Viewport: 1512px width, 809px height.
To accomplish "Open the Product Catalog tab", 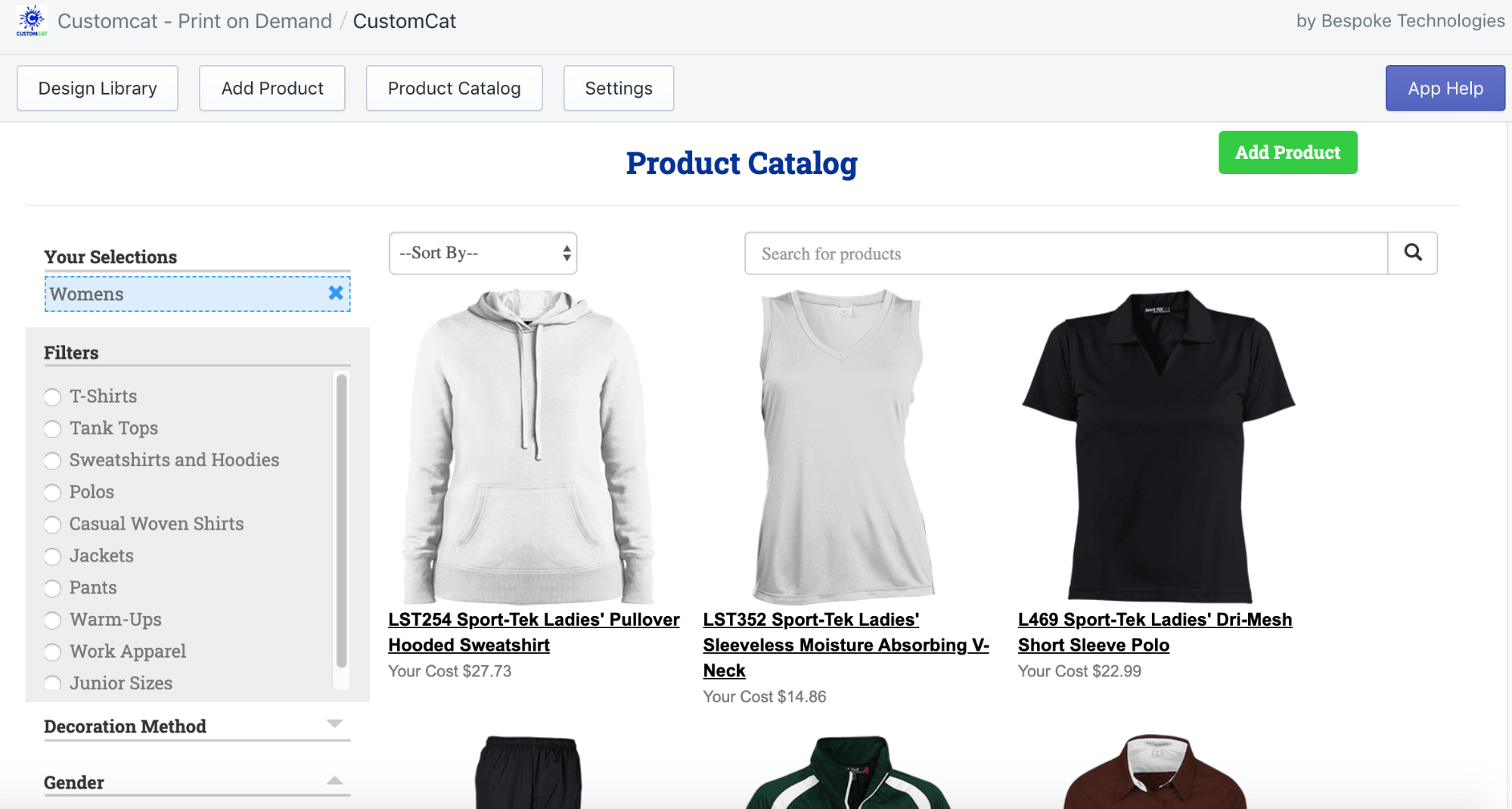I will point(453,88).
